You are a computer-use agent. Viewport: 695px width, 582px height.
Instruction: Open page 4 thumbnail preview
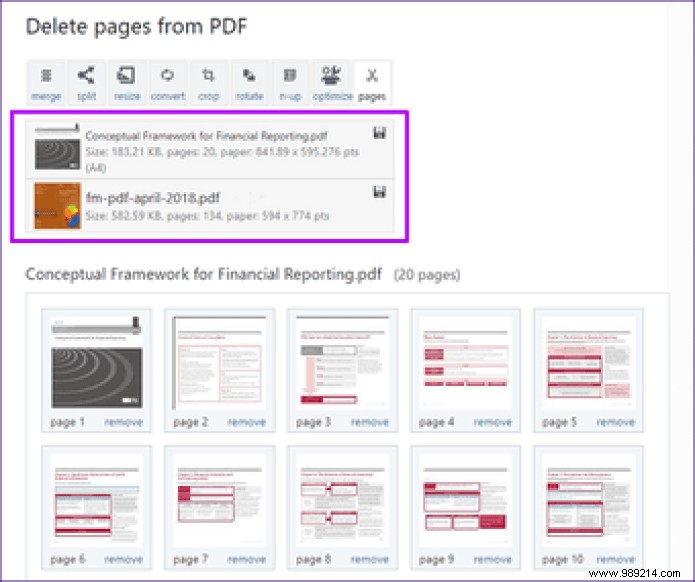[465, 363]
